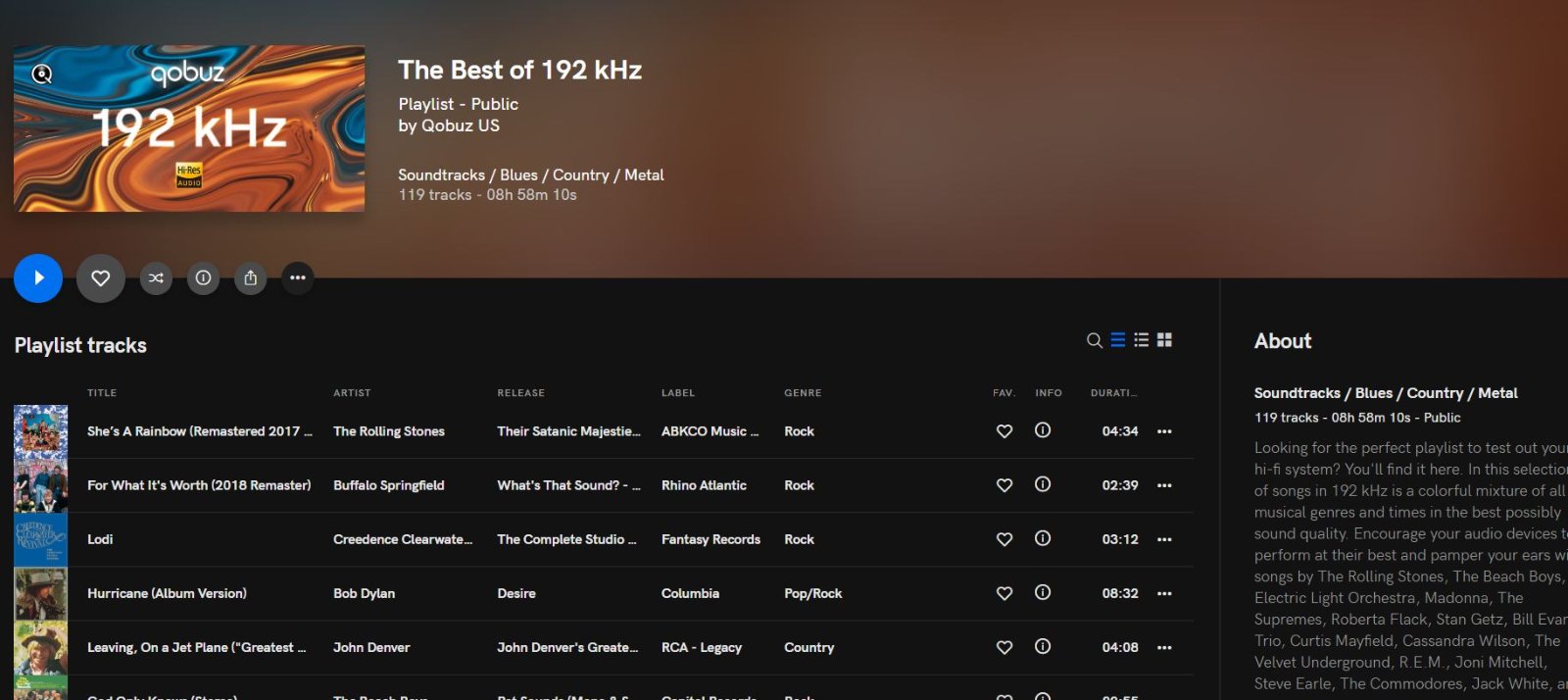Switch to detailed list view

[1142, 340]
